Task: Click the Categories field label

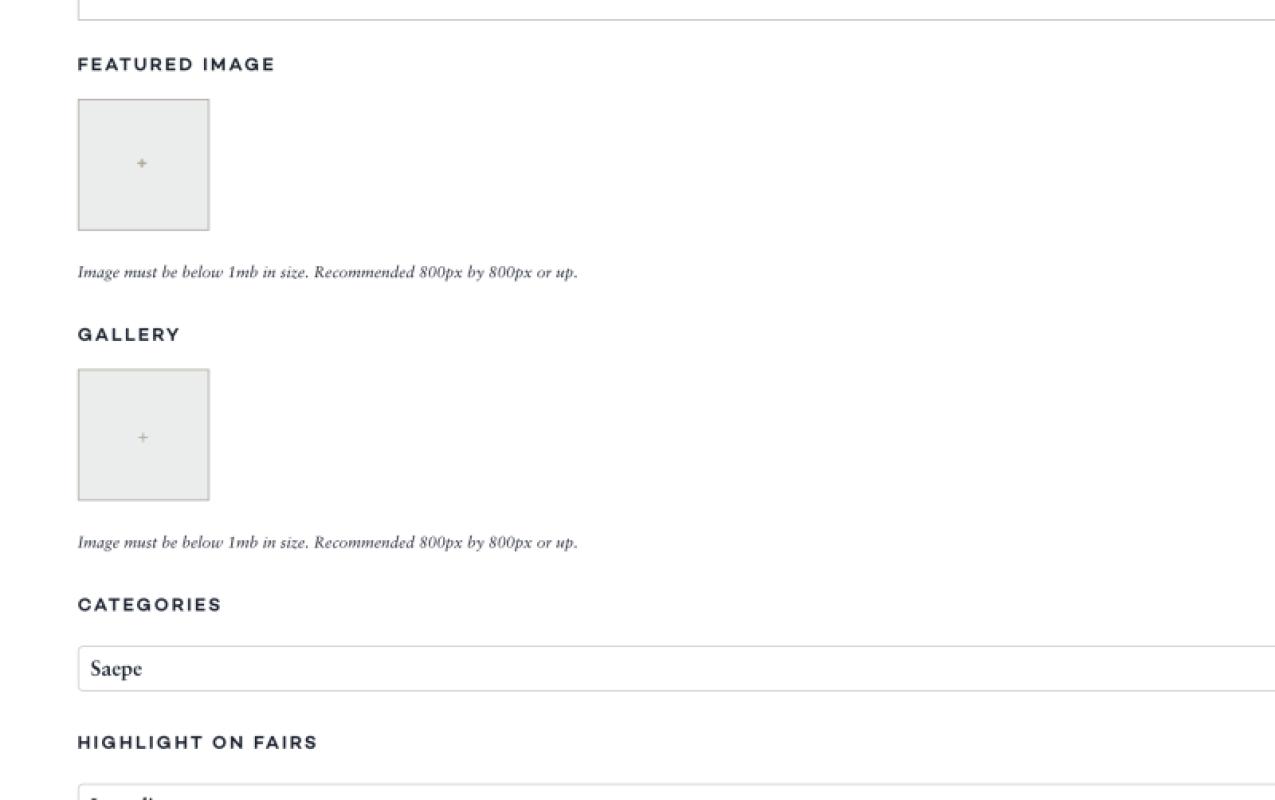Action: [x=150, y=605]
